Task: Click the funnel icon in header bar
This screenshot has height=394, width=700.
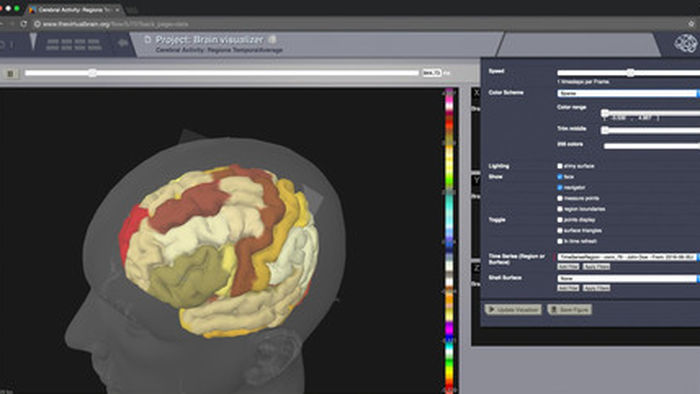Action: click(33, 42)
